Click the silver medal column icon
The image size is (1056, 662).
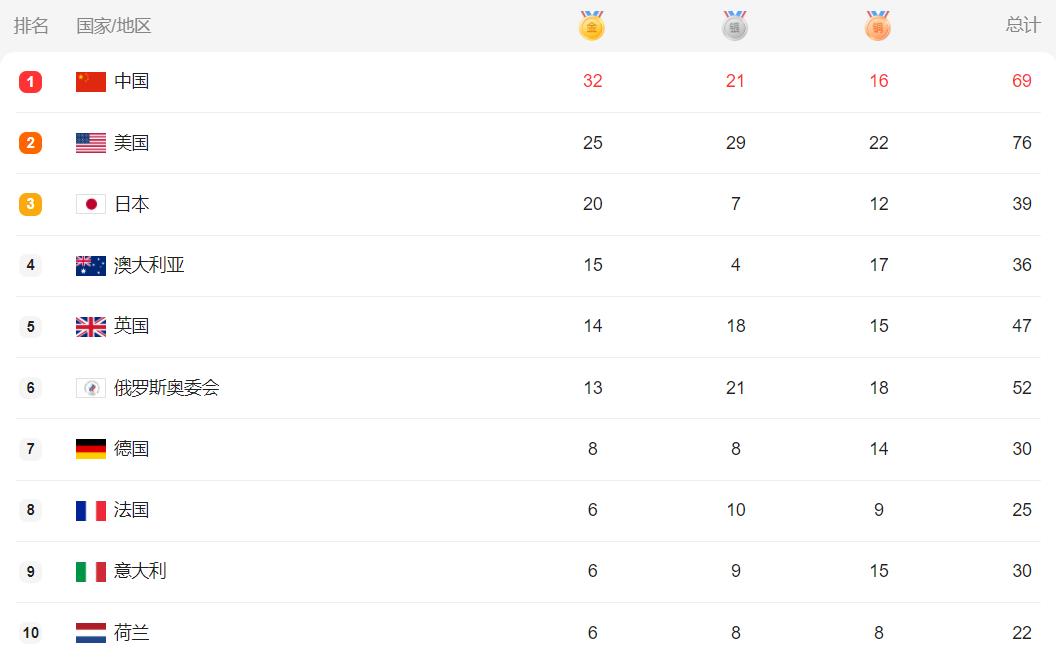[x=735, y=26]
